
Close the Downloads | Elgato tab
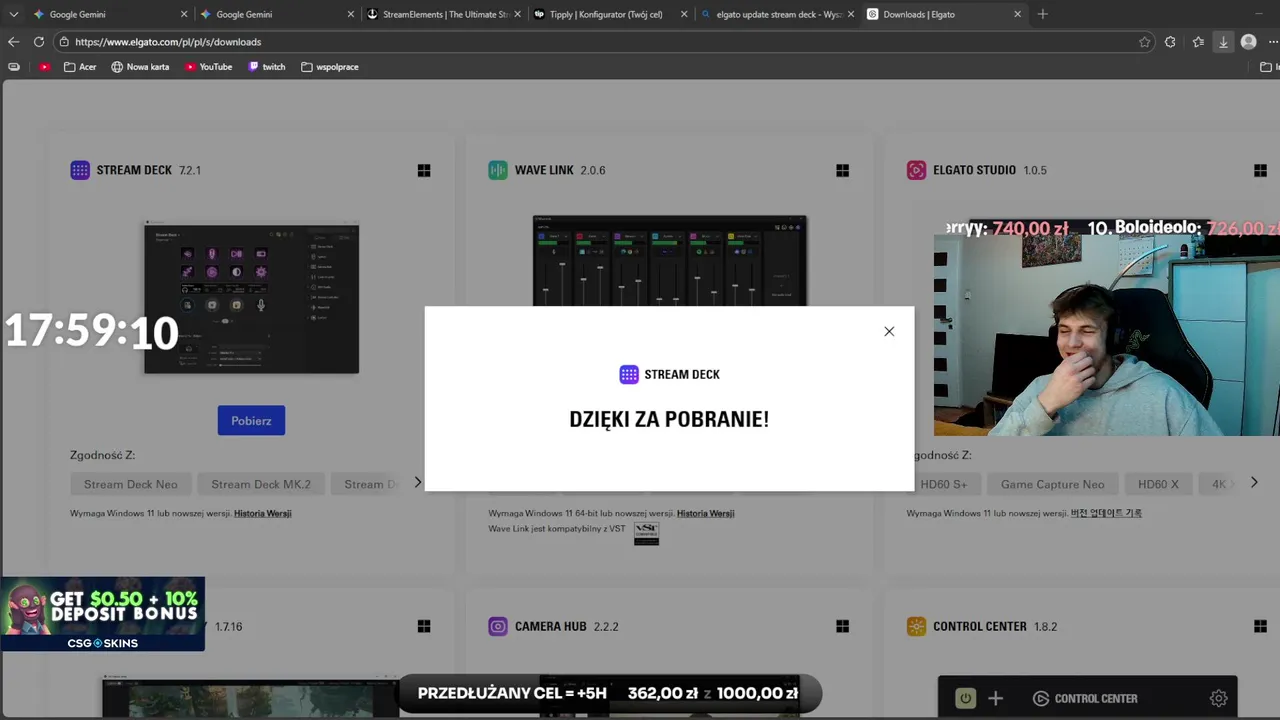tap(1017, 14)
